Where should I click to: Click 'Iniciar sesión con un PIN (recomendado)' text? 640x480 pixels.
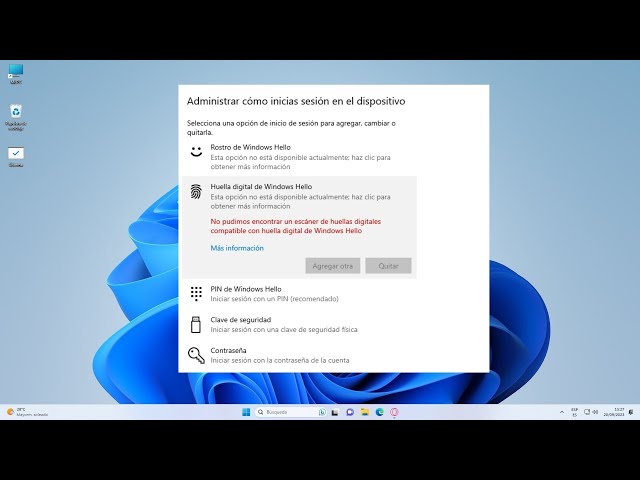[274, 299]
